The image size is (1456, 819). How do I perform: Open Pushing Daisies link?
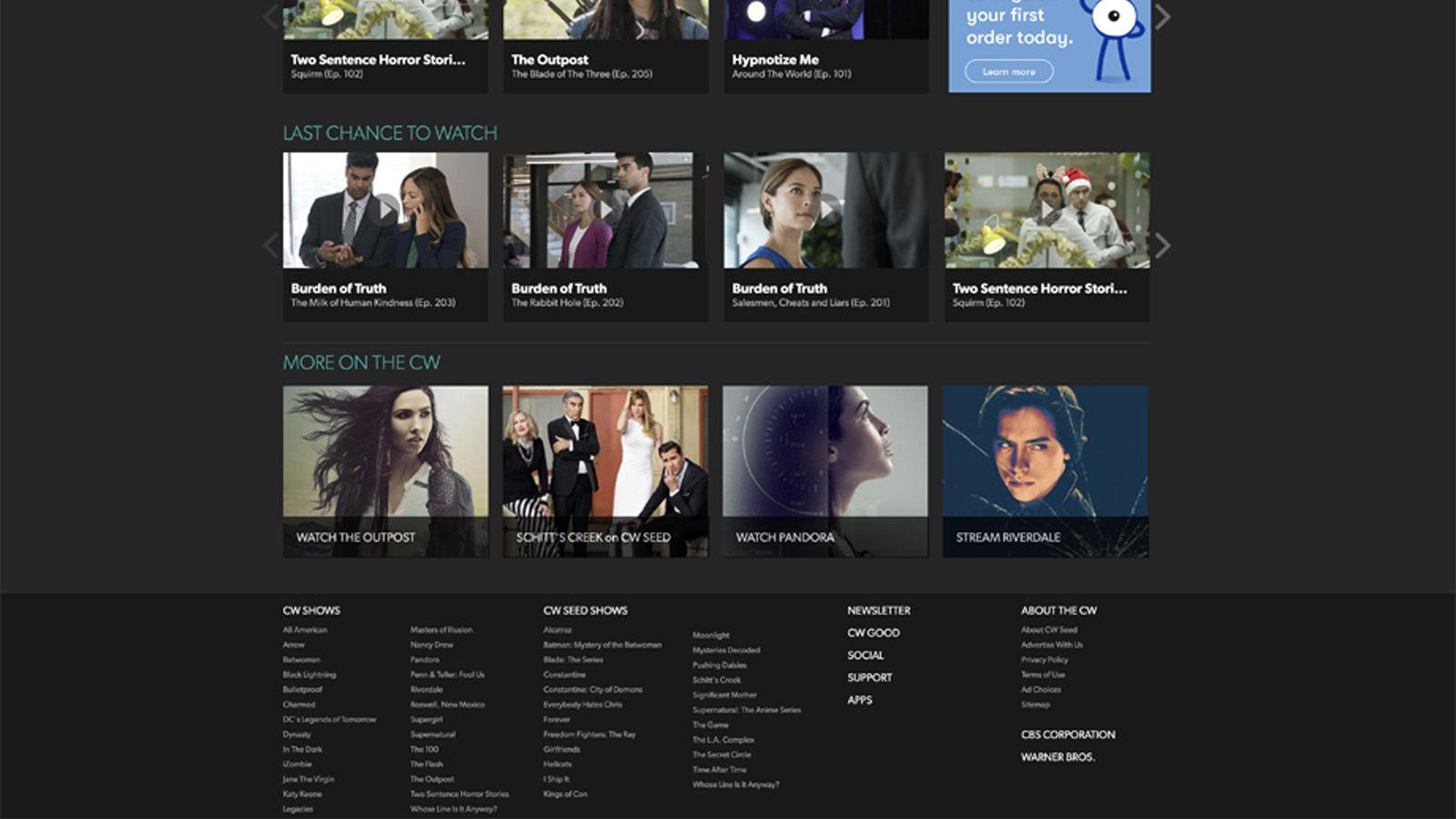point(720,665)
